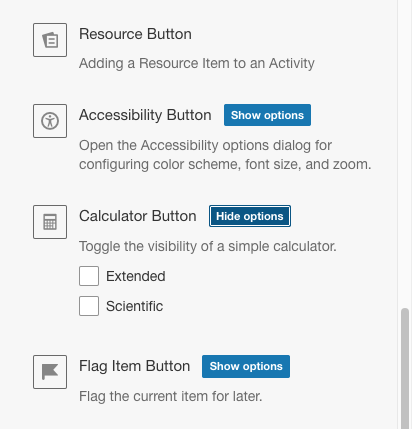Image resolution: width=419 pixels, height=429 pixels.
Task: Enable the Extended calculator checkbox
Action: [89, 276]
